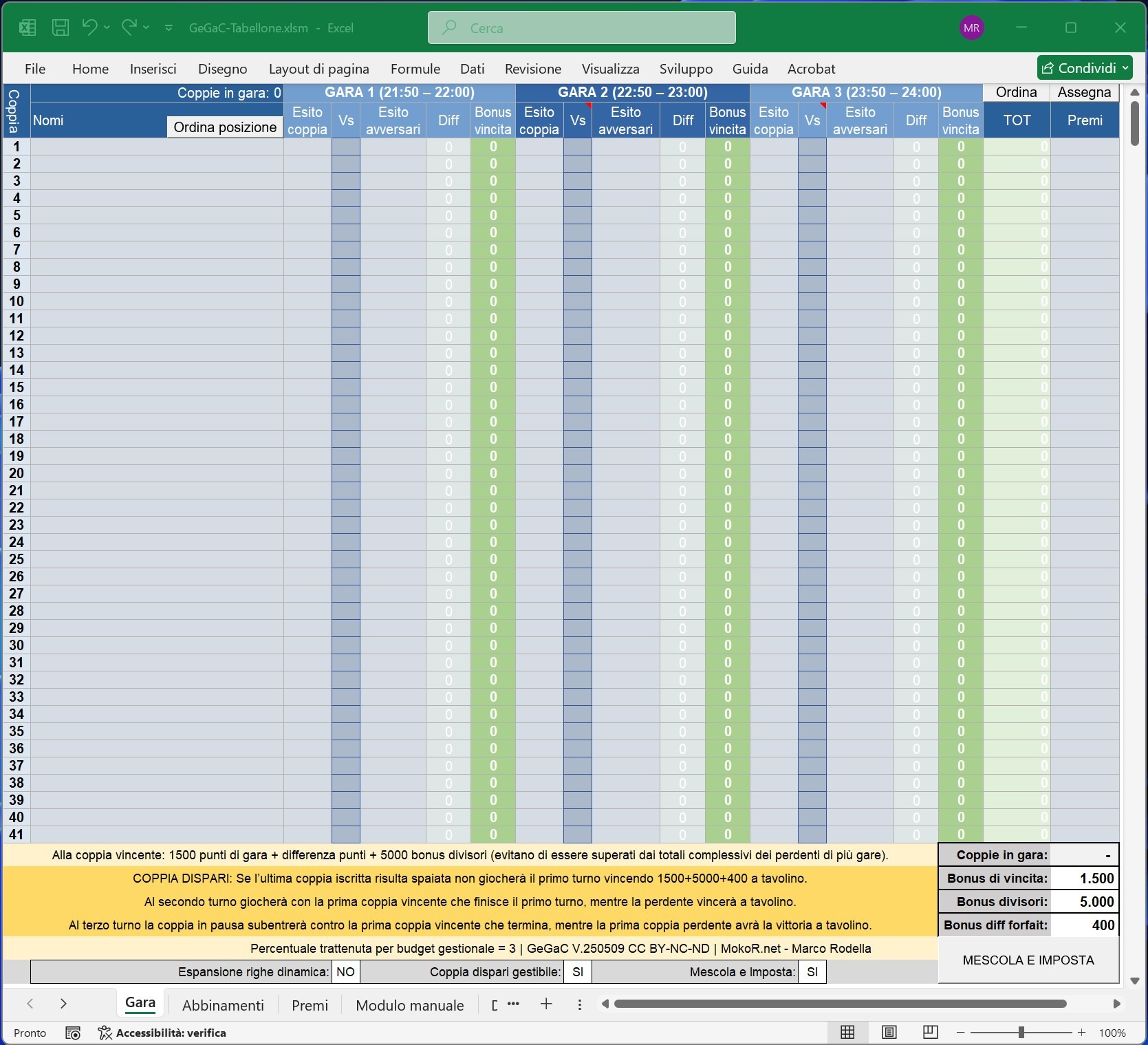Add a new sheet with plus icon
This screenshot has width=1148, height=1045.
tap(546, 1004)
